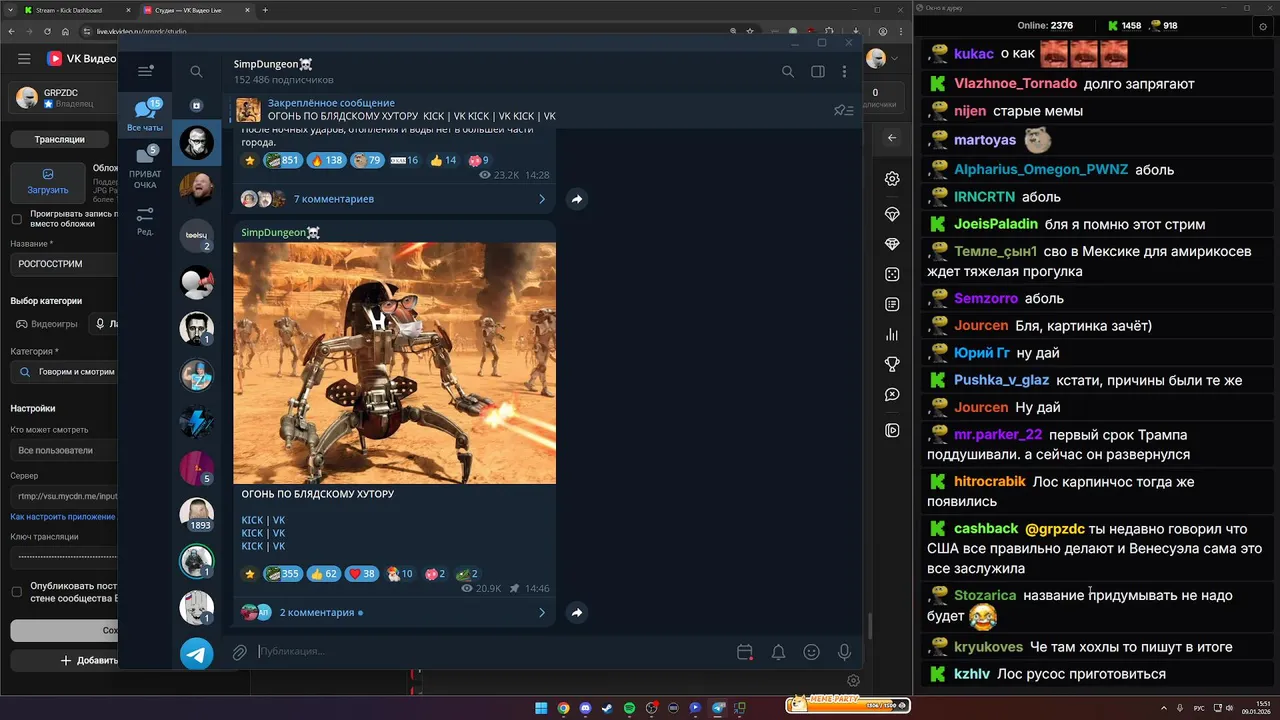Screen dimensions: 1280x720
Task: Open the gear settings icon in VK sidebar
Action: tap(892, 179)
